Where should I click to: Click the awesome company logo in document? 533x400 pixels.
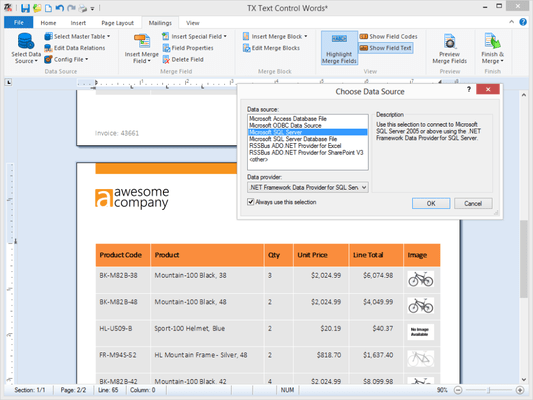pos(132,198)
